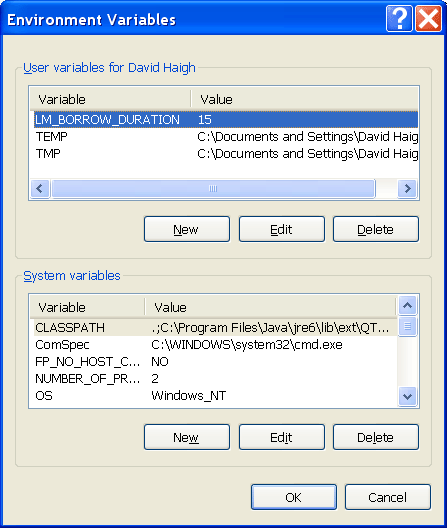The image size is (447, 528).
Task: Click the Windows_NT value cell
Action: point(189,396)
